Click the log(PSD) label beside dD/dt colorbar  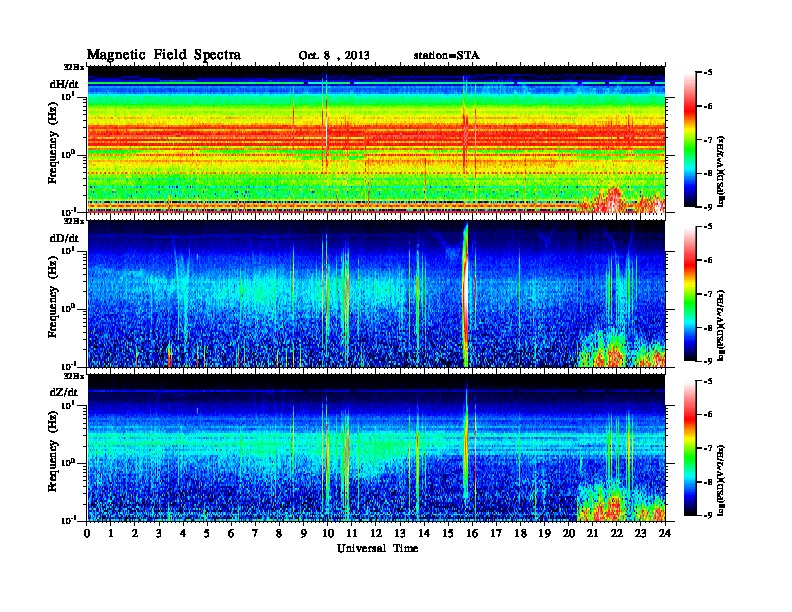click(722, 326)
